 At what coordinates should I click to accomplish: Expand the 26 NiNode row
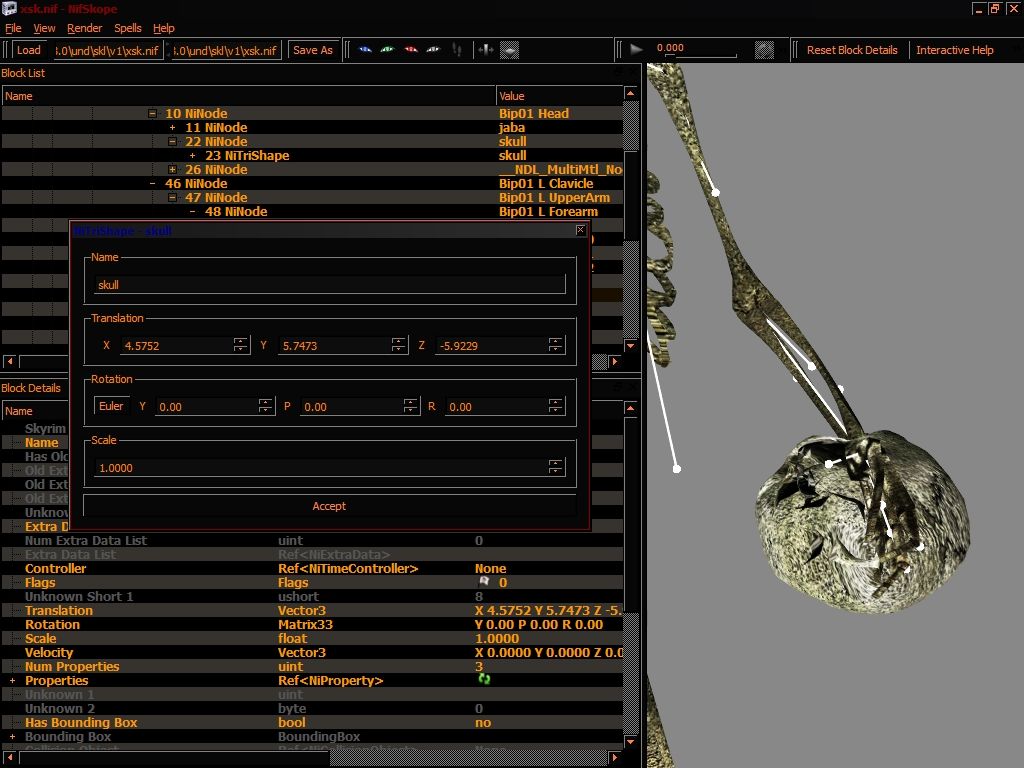tap(172, 170)
